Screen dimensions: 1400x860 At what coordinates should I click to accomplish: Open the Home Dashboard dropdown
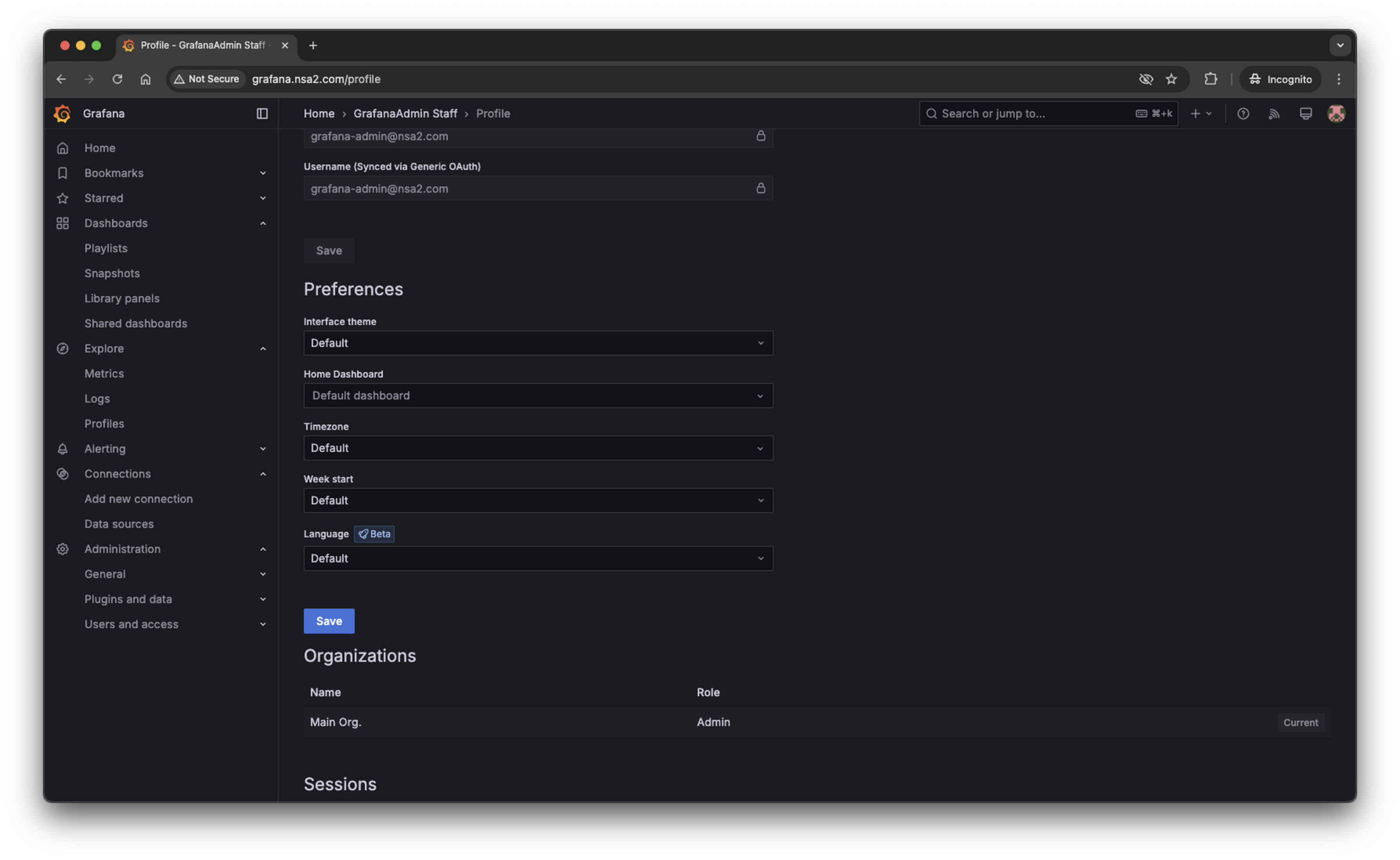(538, 395)
